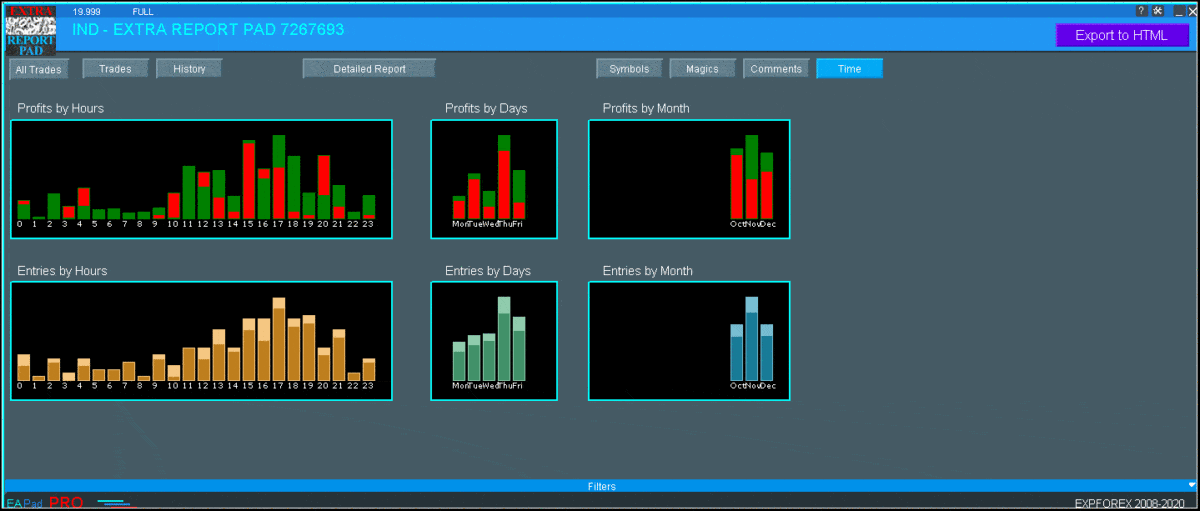This screenshot has width=1200, height=511.
Task: Click the Entries by Month chart
Action: [689, 341]
